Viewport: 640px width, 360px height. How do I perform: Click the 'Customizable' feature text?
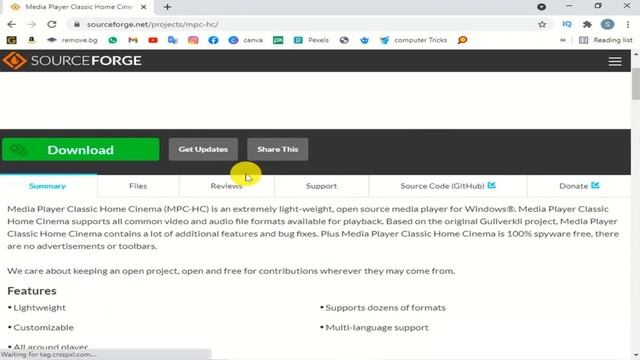(x=43, y=328)
